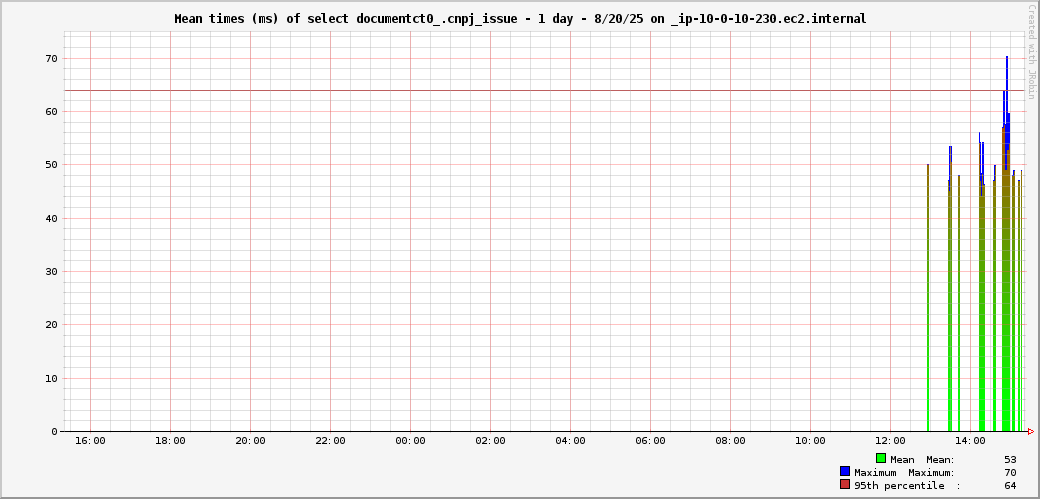Click the maximum value 70 in legend
Screen dimensions: 1040x499
1010,472
